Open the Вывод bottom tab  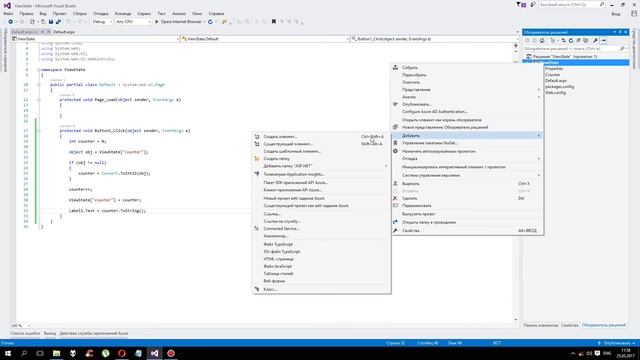pos(50,333)
